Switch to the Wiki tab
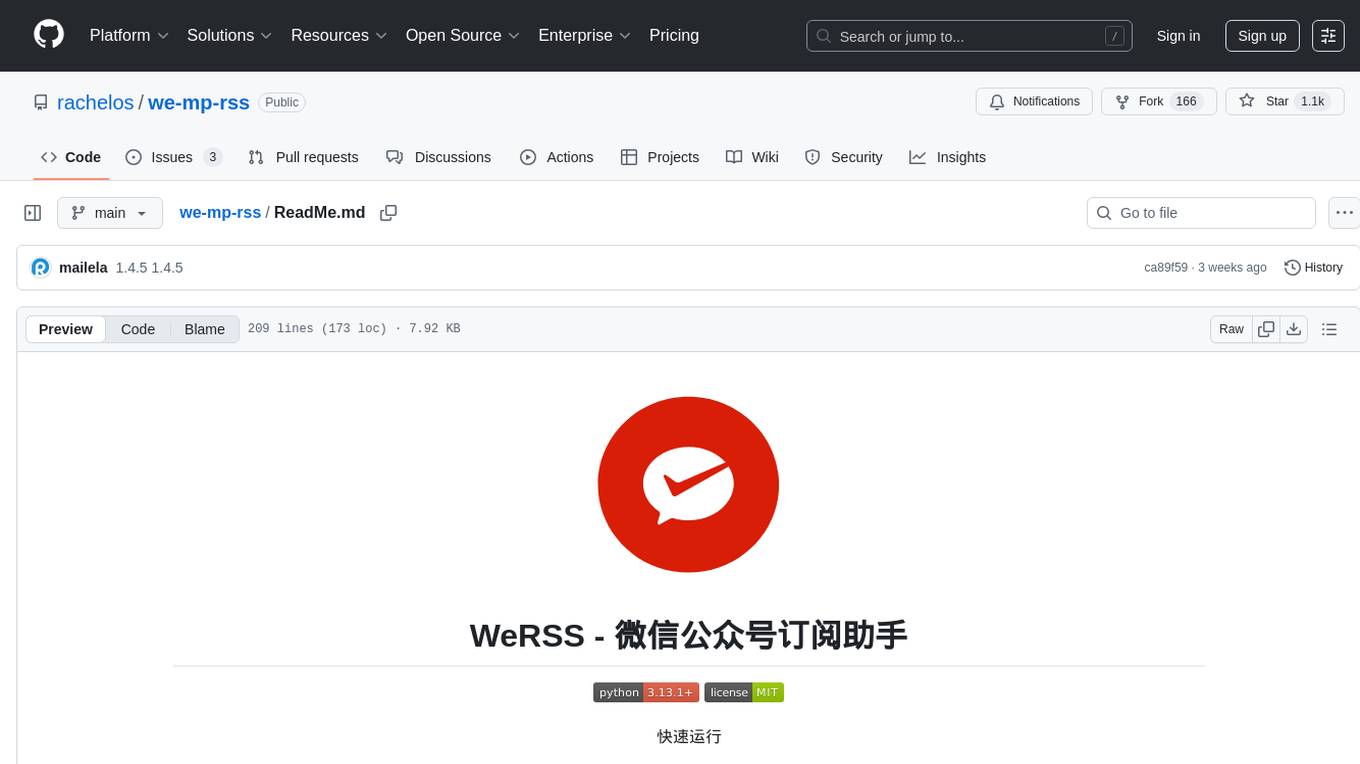The height and width of the screenshot is (764, 1360). (752, 157)
